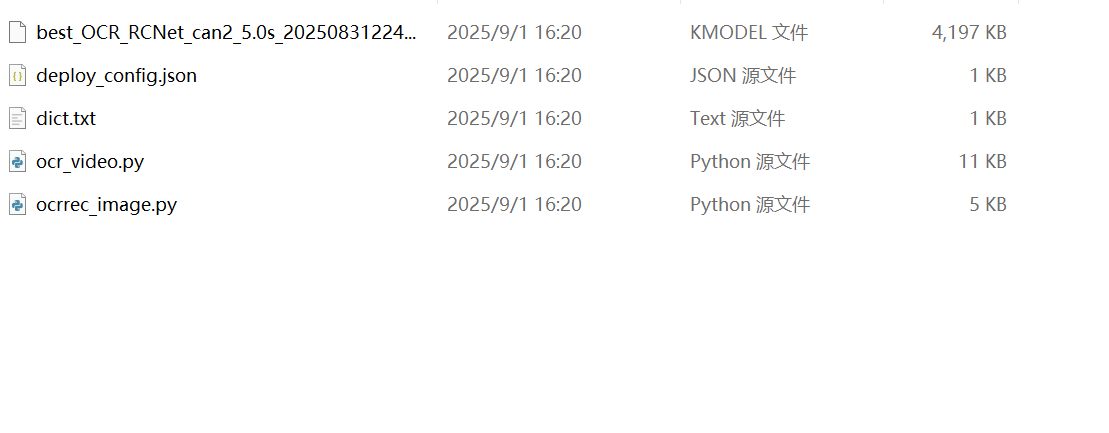
Task: Select the best_OCR_RCNet_can2 file name
Action: click(225, 32)
